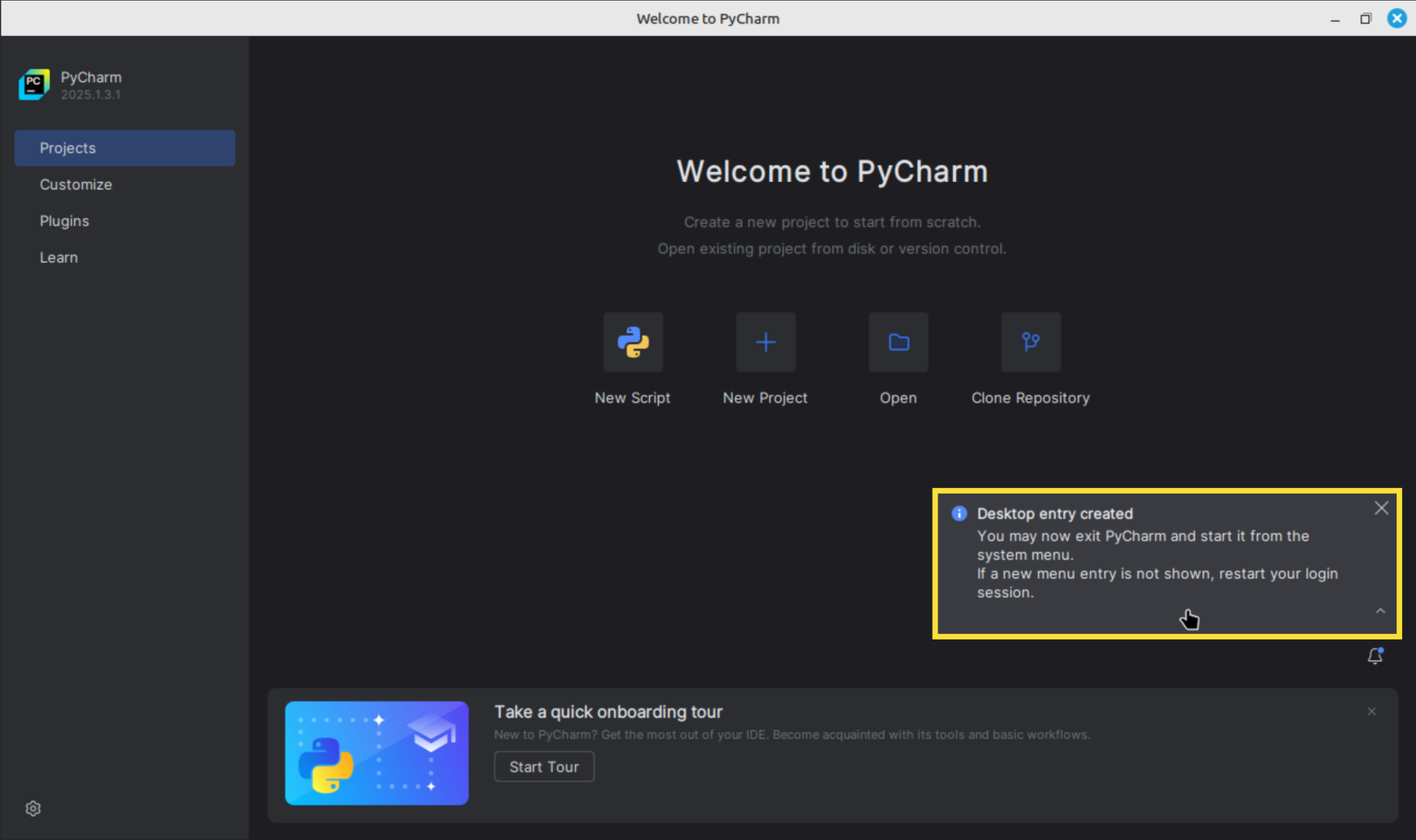The image size is (1416, 840).
Task: Restore the window size
Action: [x=1366, y=19]
